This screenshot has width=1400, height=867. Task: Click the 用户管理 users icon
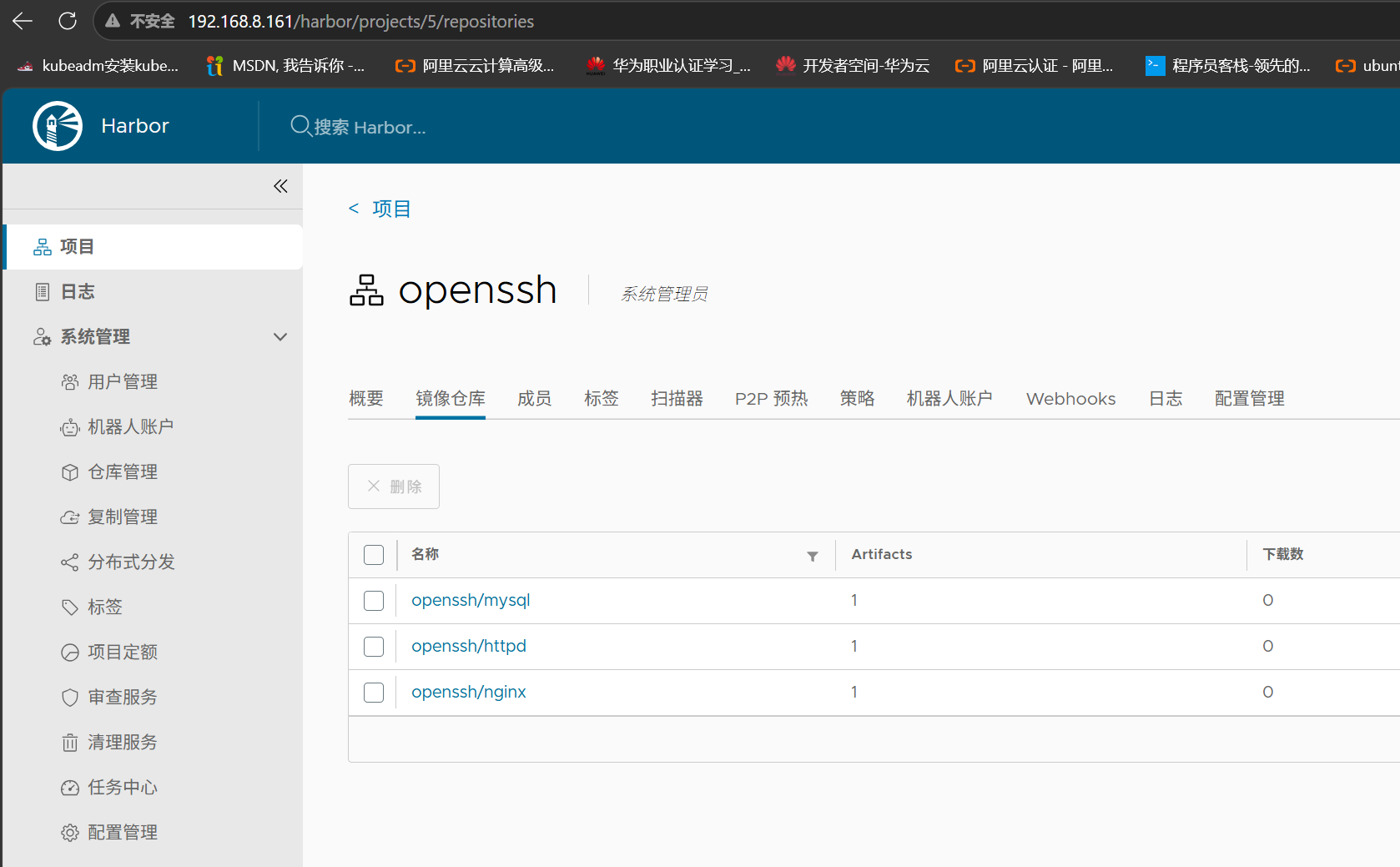click(70, 382)
